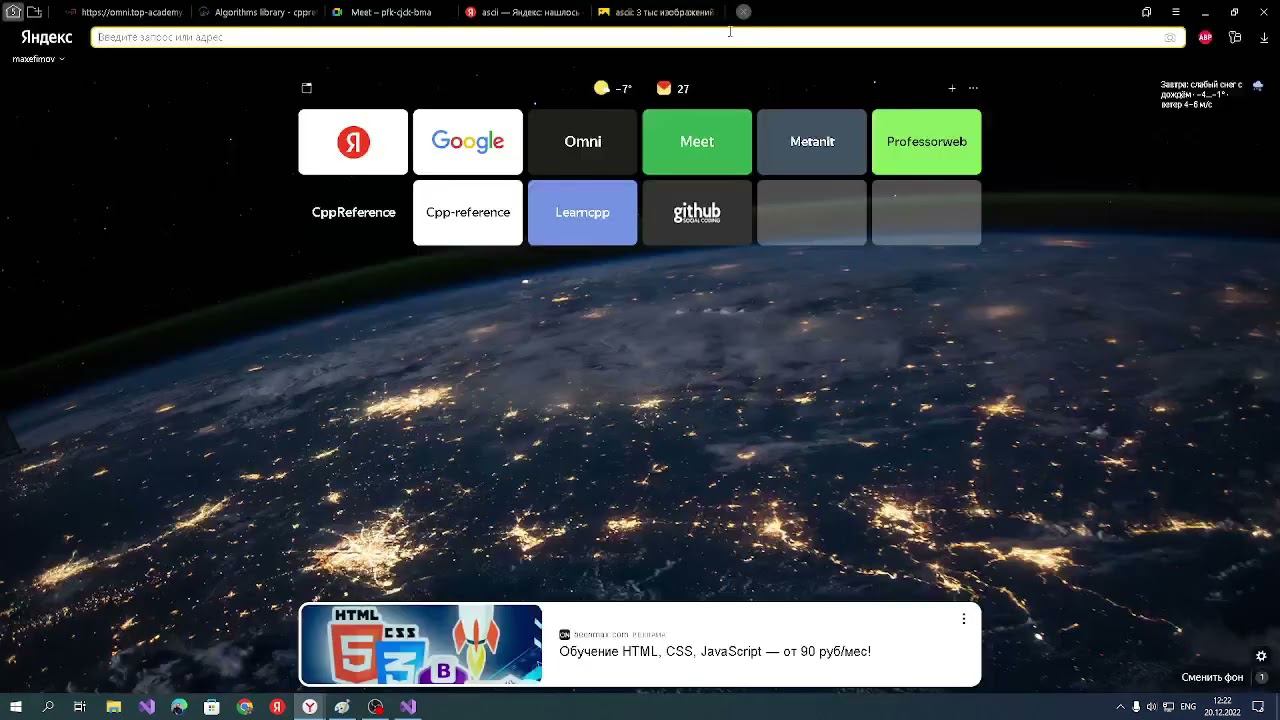Open the OBS recording taskbar icon
Viewport: 1280px width, 720px height.
click(376, 707)
